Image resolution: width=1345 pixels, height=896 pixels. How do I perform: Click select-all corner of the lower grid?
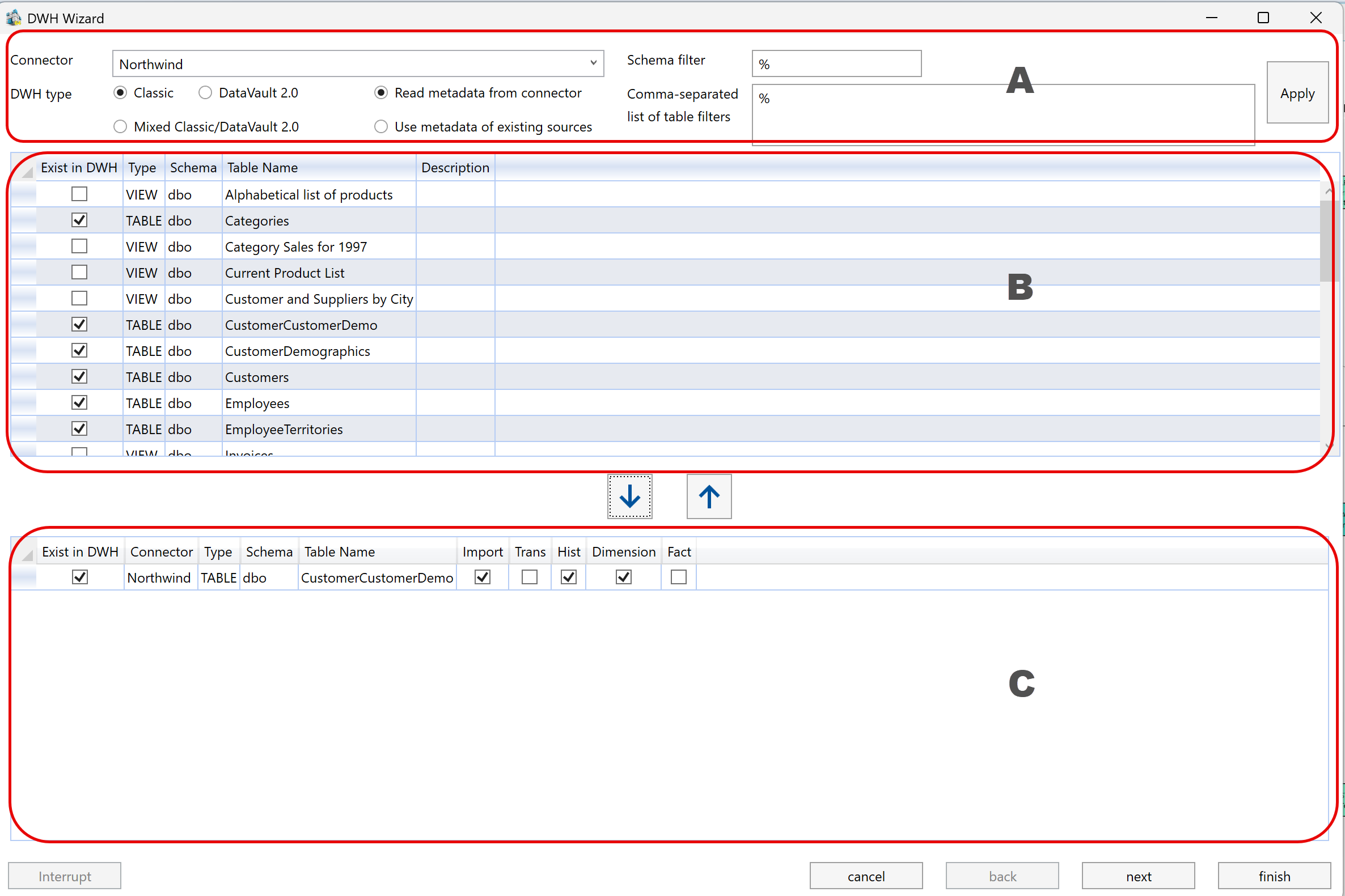(24, 551)
